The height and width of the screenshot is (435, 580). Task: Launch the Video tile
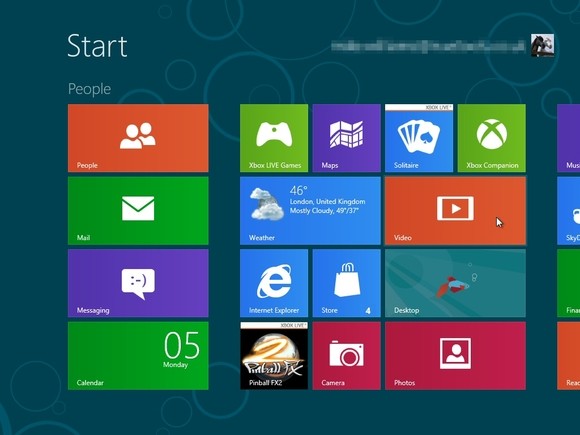(455, 210)
